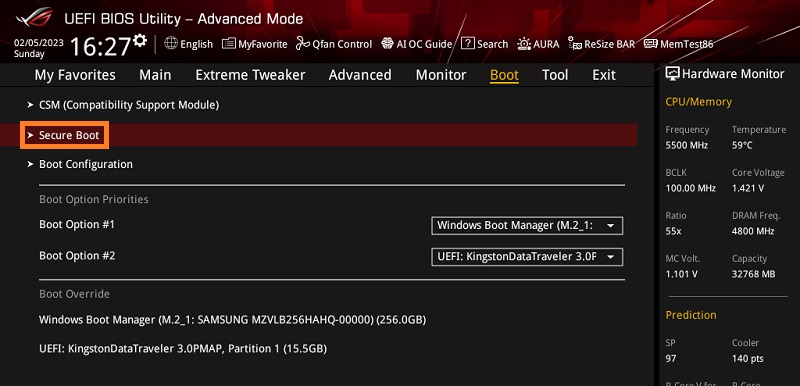Open the Monitor tab

coord(441,75)
